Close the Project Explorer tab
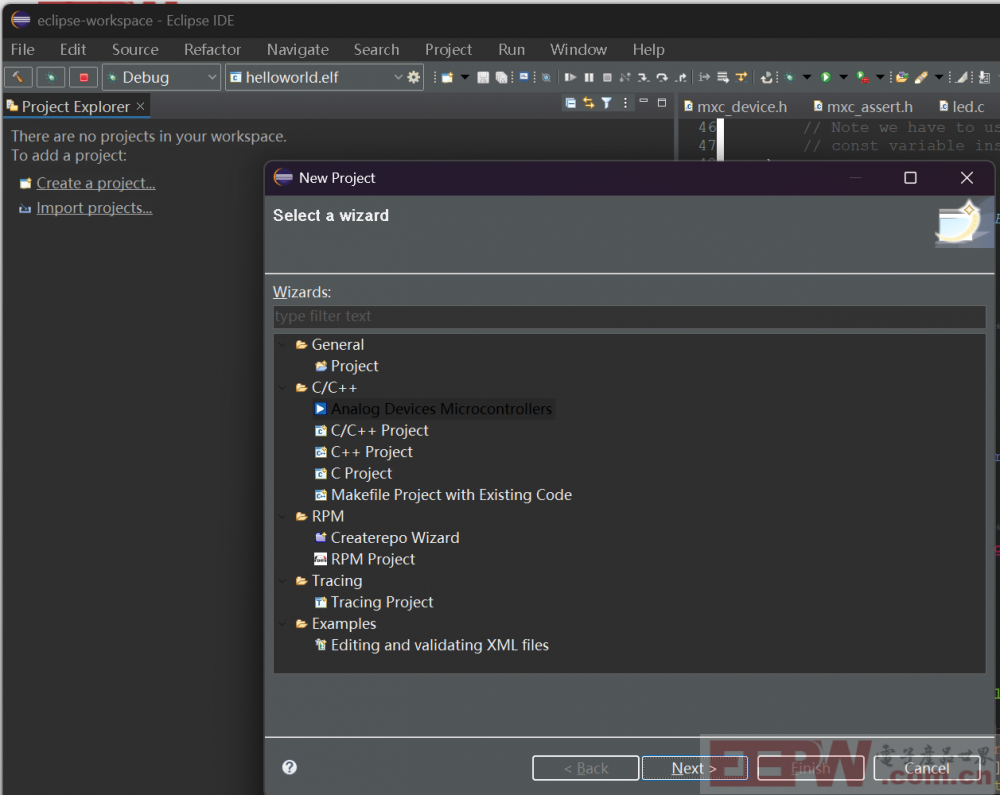Image resolution: width=1000 pixels, height=795 pixels. pos(140,106)
